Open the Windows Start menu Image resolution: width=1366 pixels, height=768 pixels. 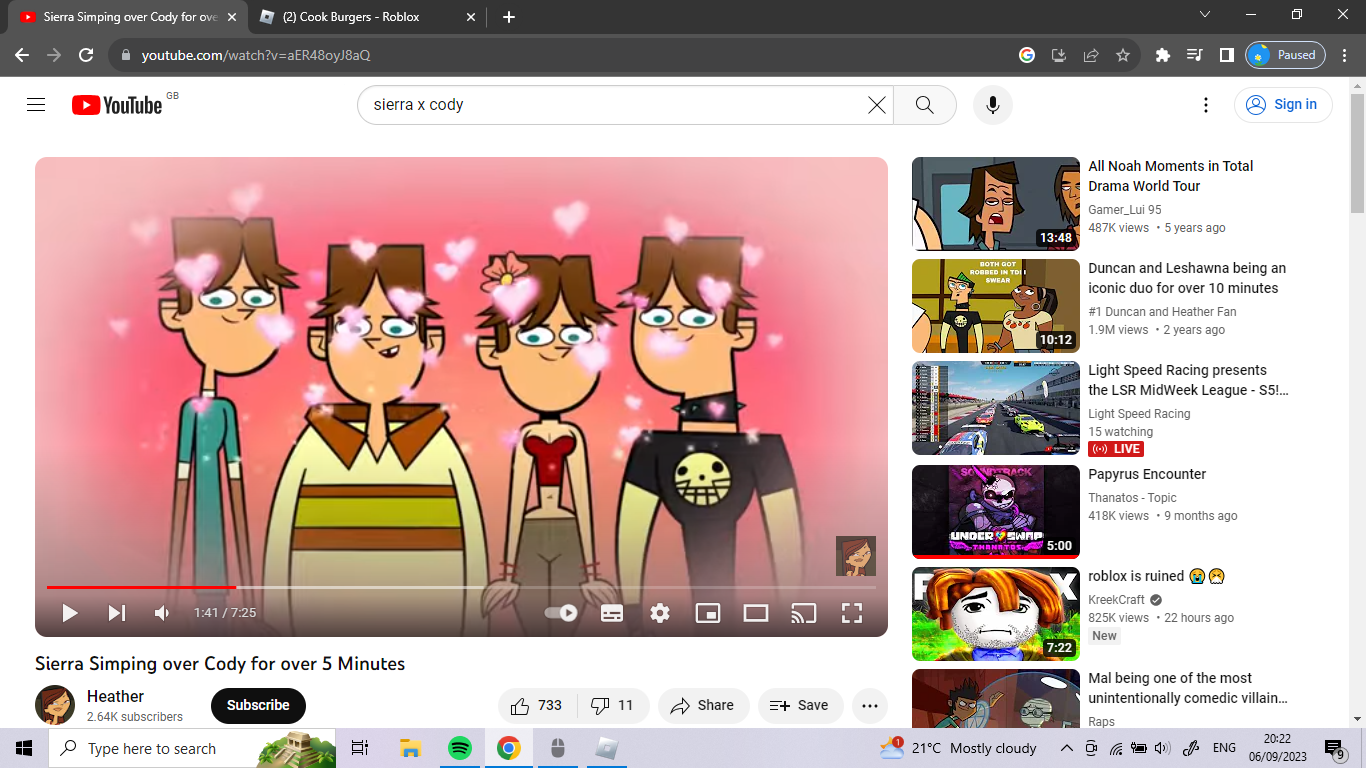tap(24, 748)
